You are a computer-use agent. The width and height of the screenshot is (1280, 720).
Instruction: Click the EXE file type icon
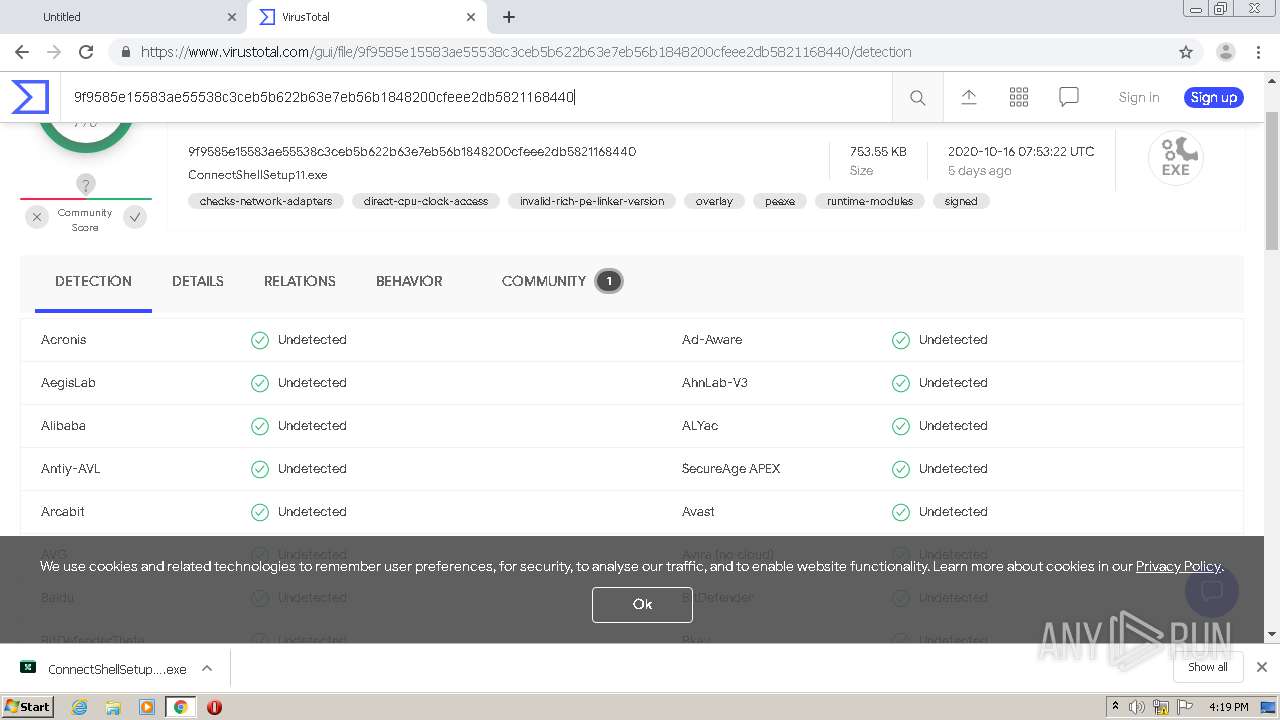coord(1175,158)
